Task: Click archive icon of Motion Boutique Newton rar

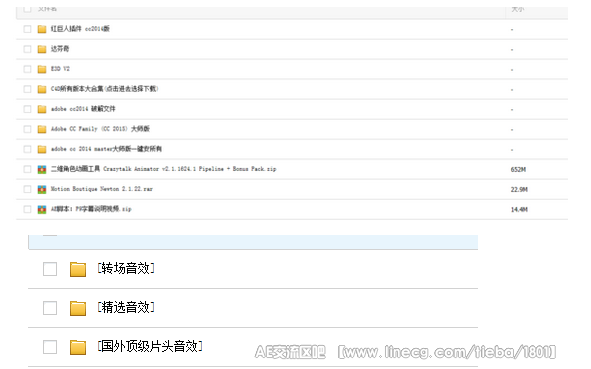Action: coord(42,189)
